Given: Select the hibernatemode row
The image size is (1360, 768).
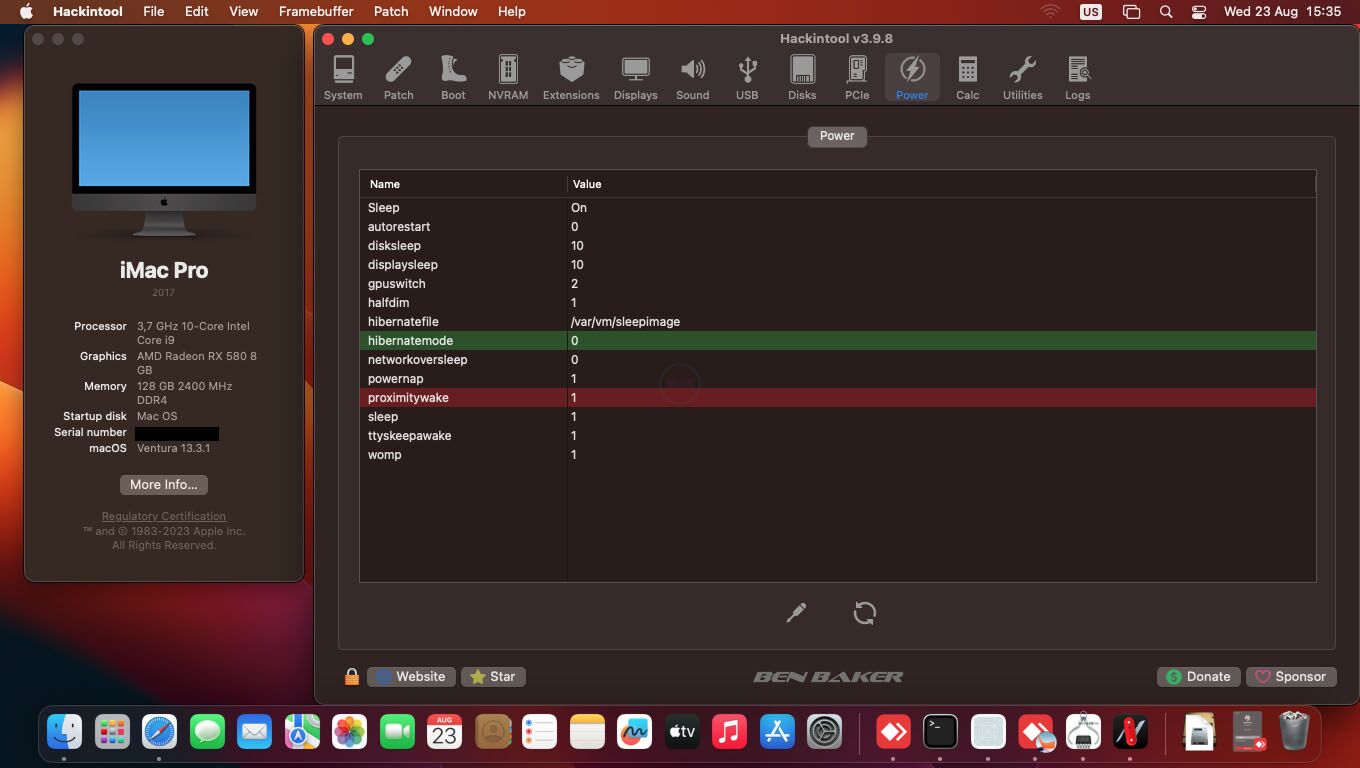Looking at the screenshot, I should (838, 341).
